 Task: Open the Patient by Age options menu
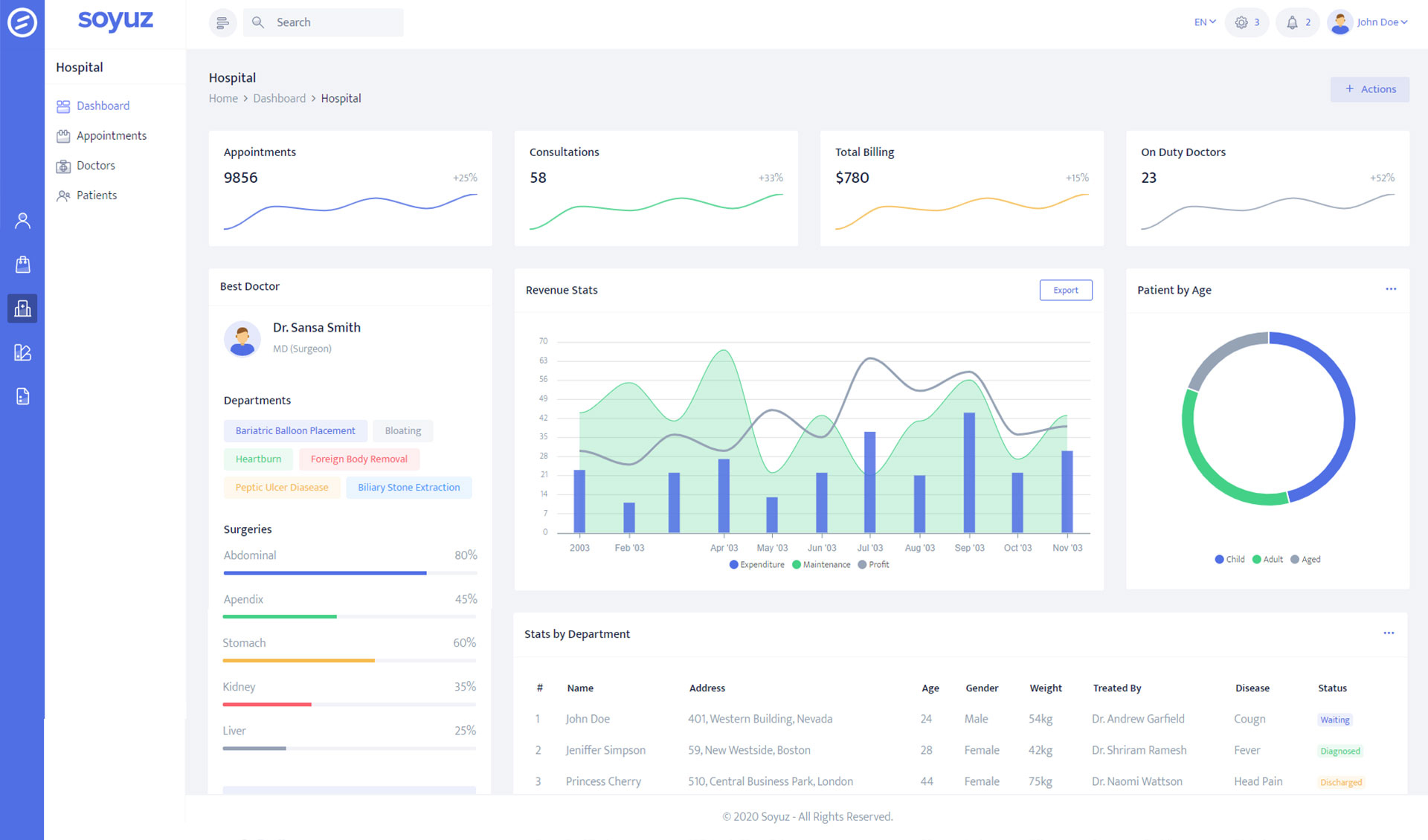tap(1391, 289)
